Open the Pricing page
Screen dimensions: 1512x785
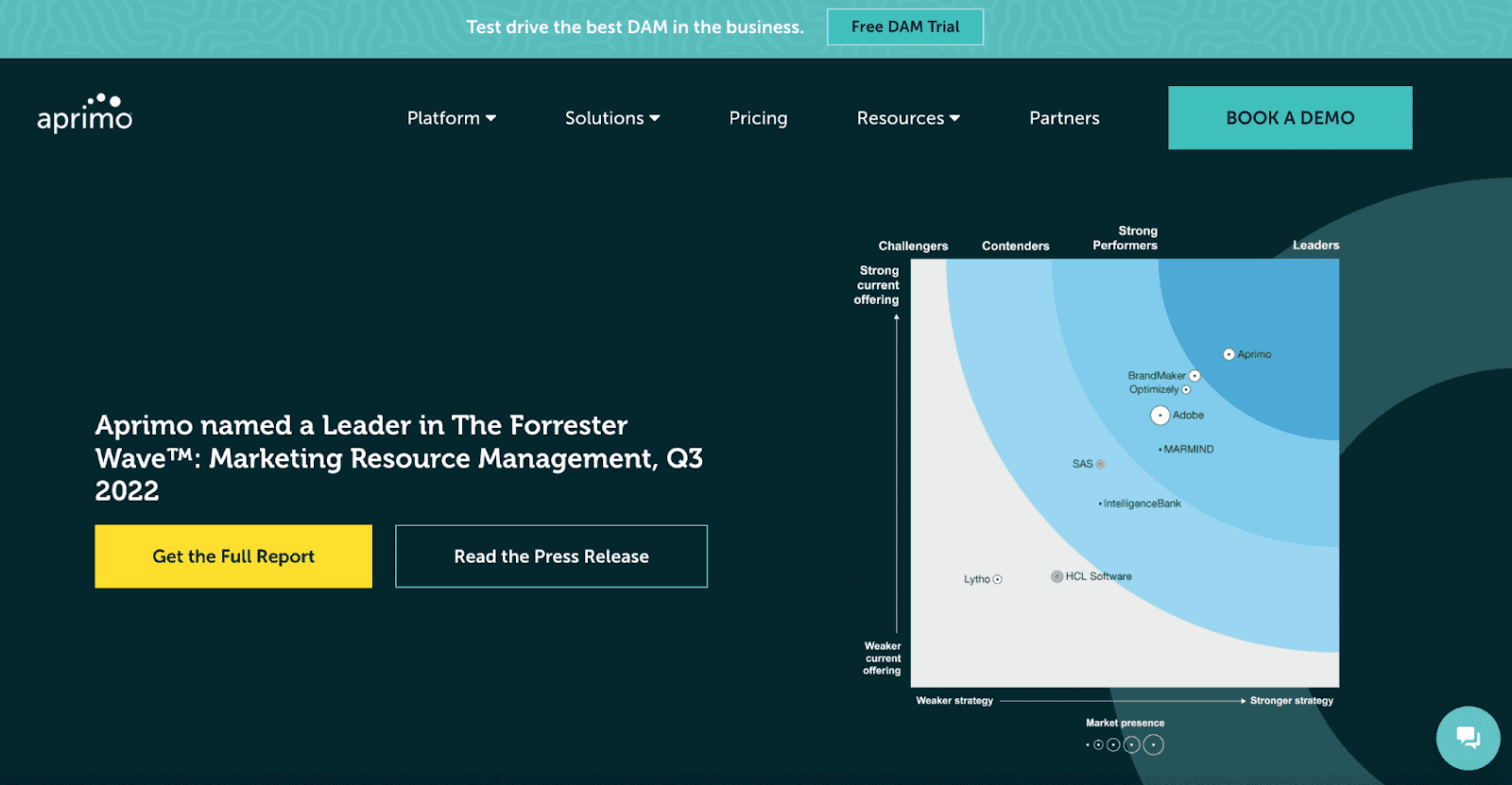point(758,118)
